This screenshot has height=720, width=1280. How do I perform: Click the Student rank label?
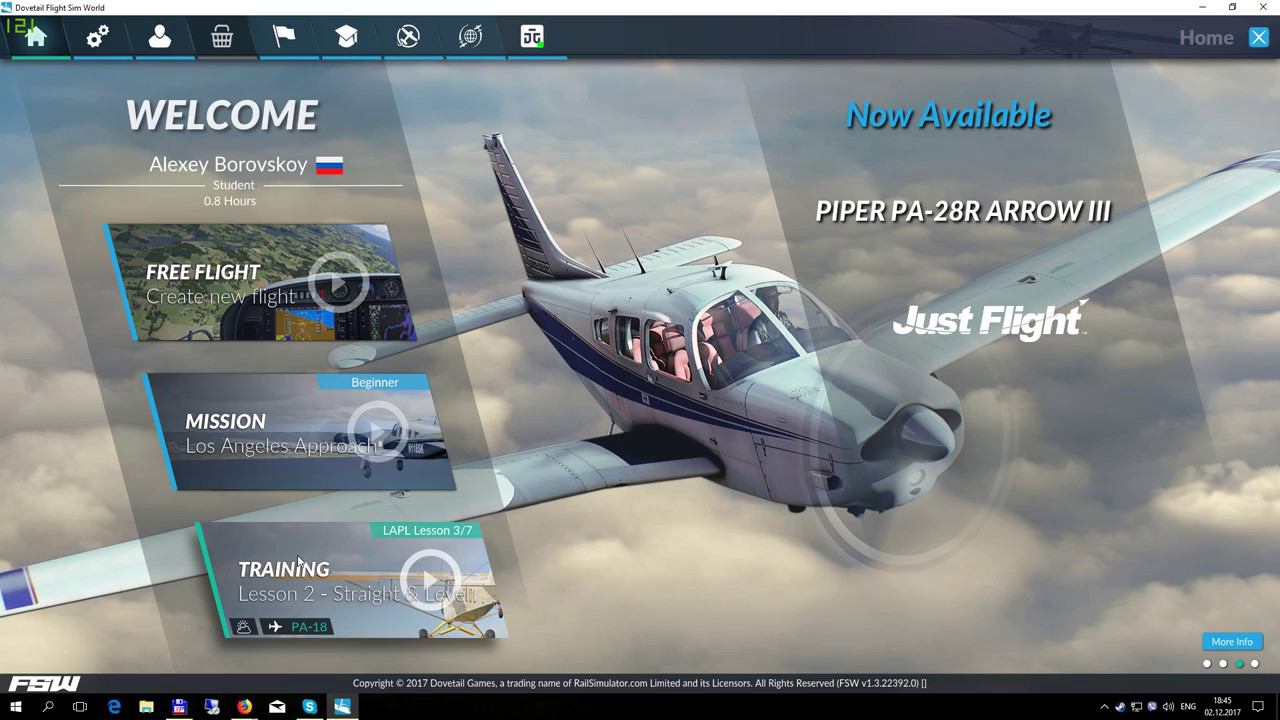tap(234, 185)
